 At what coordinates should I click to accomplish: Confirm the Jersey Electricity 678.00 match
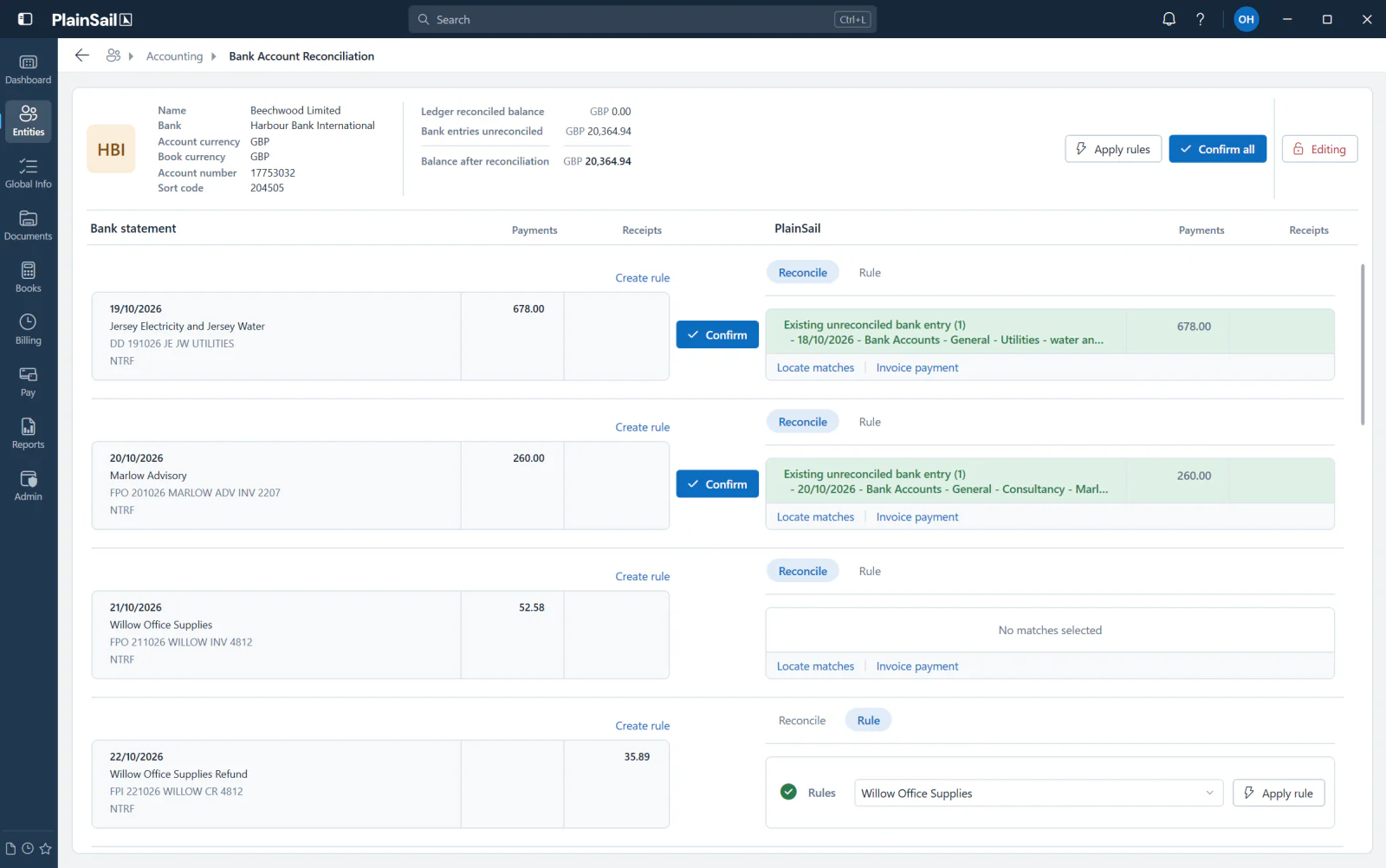click(x=717, y=335)
